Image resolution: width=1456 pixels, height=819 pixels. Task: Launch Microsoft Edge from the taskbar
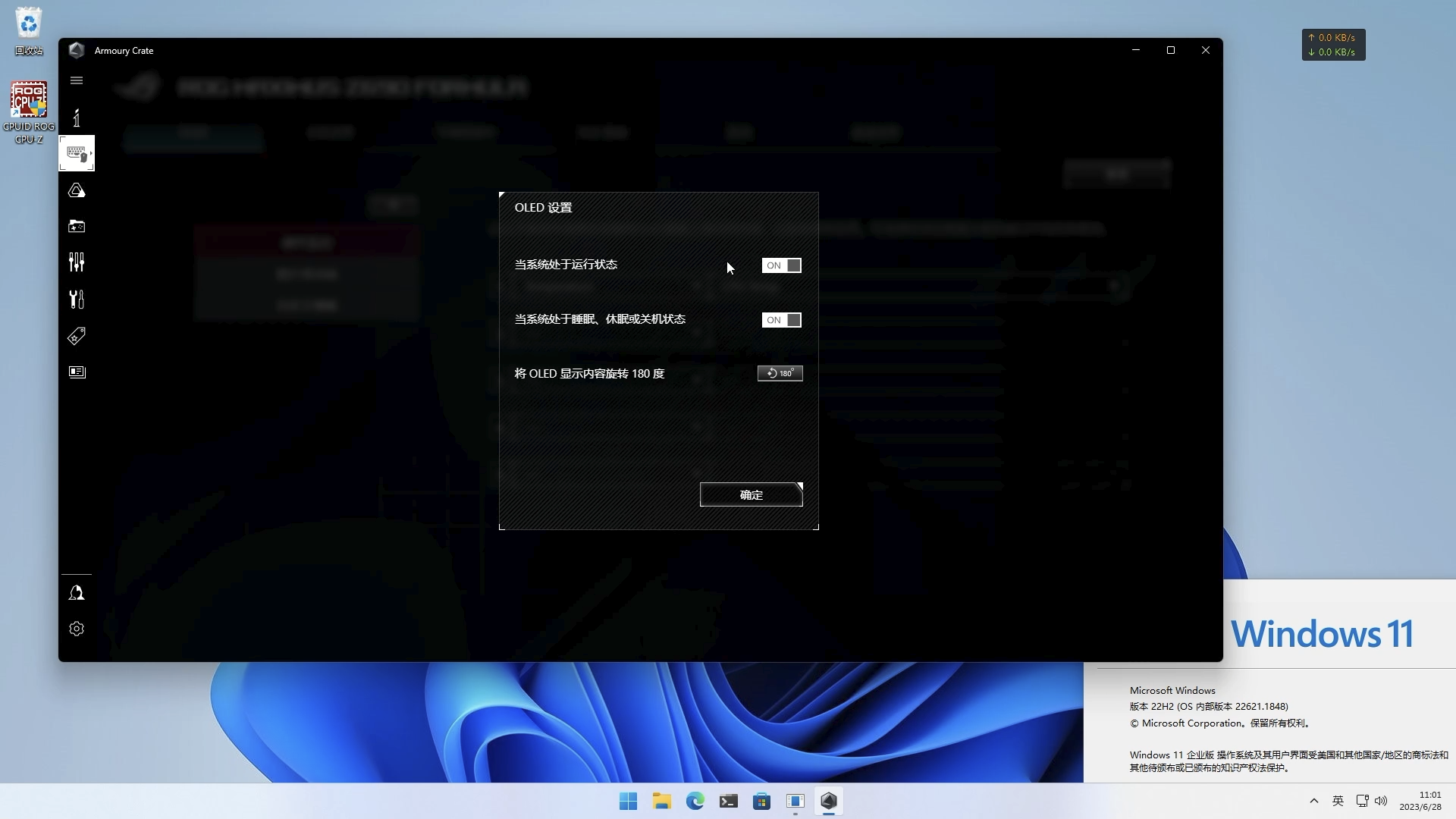[695, 801]
